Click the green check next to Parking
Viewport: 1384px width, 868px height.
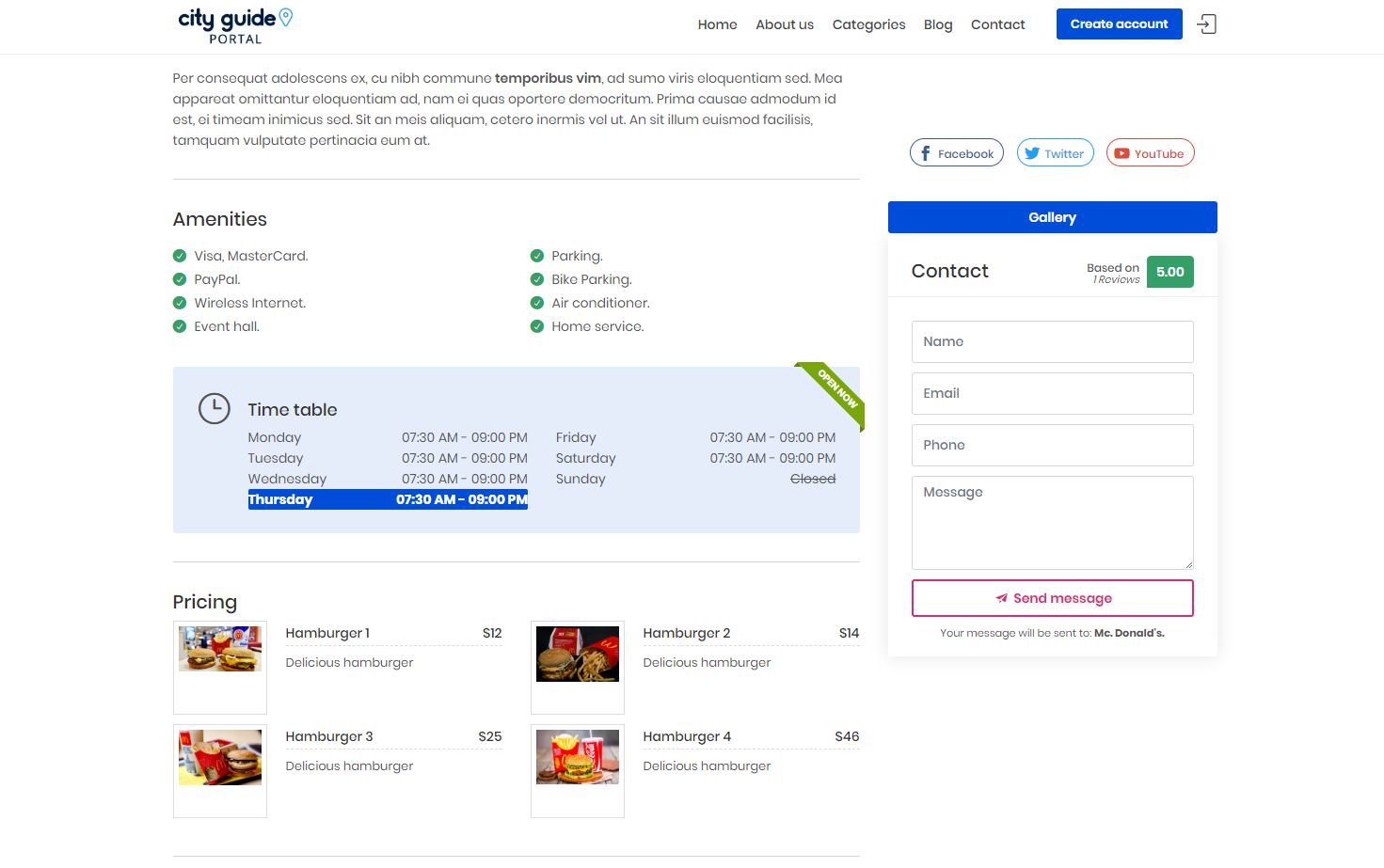pos(537,256)
